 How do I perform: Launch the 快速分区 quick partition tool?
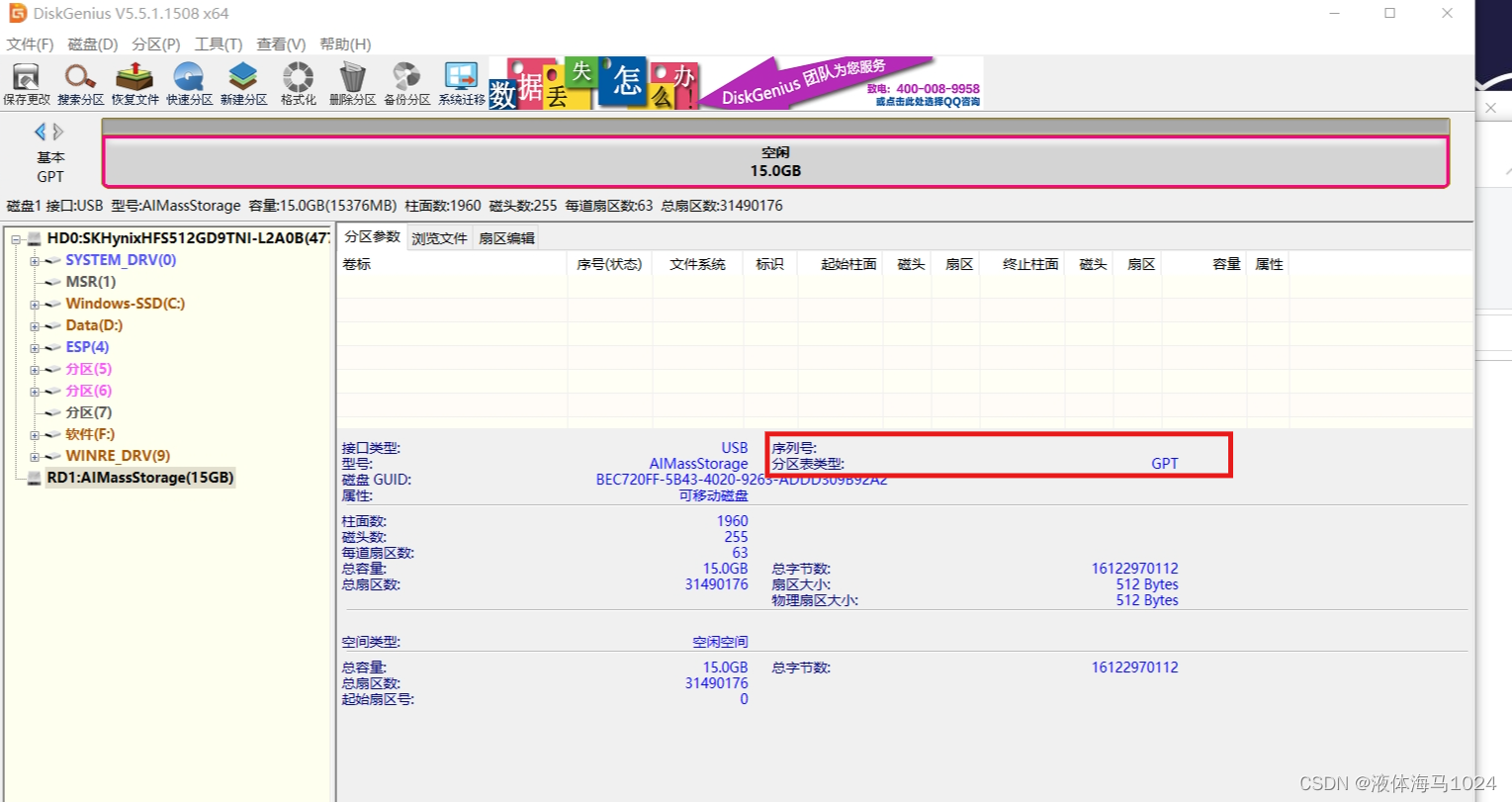[189, 83]
